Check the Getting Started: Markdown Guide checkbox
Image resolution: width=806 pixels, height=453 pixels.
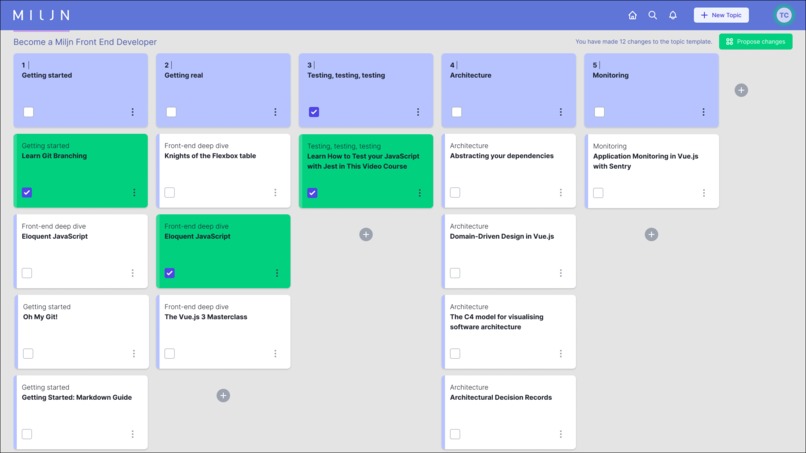[27, 434]
